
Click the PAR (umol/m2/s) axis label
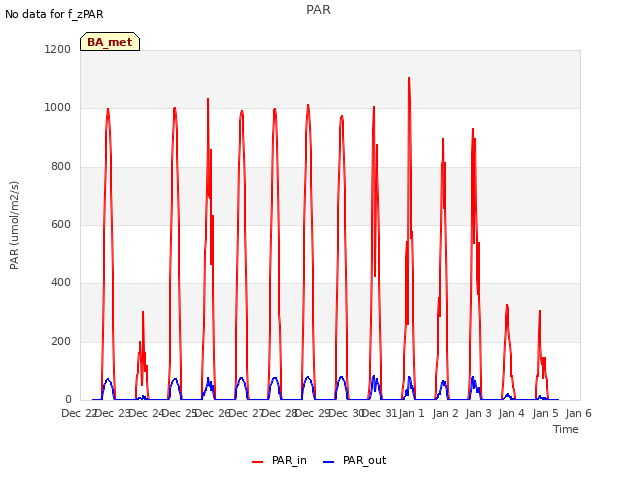click(x=14, y=225)
